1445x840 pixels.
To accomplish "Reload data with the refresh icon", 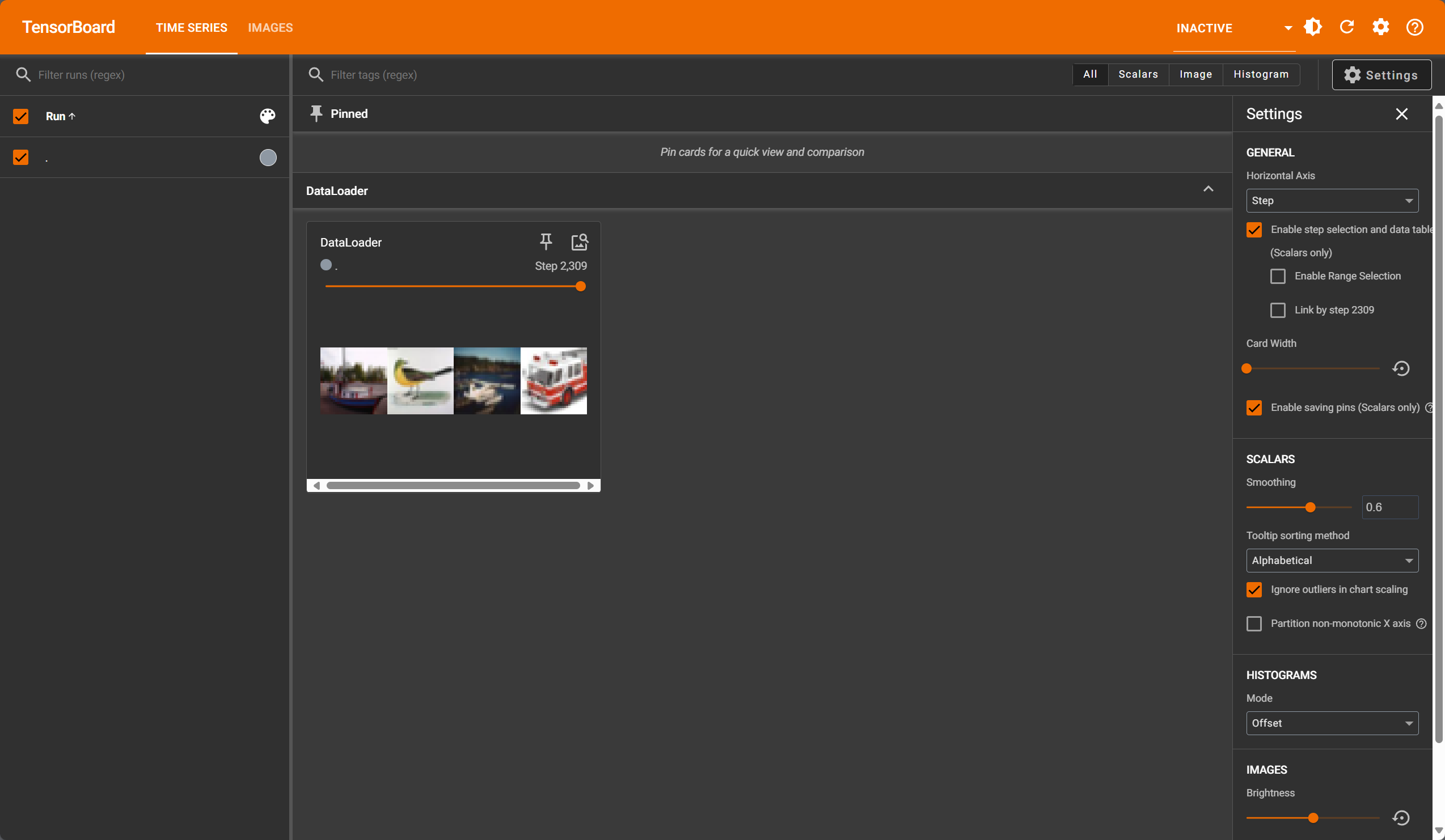I will pyautogui.click(x=1346, y=27).
